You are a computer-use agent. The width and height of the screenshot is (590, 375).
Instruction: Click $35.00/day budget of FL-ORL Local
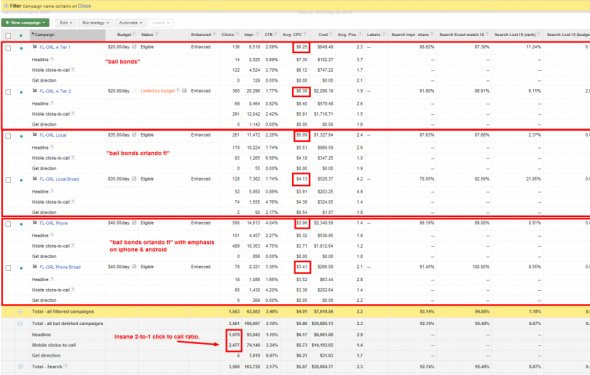[x=119, y=135]
